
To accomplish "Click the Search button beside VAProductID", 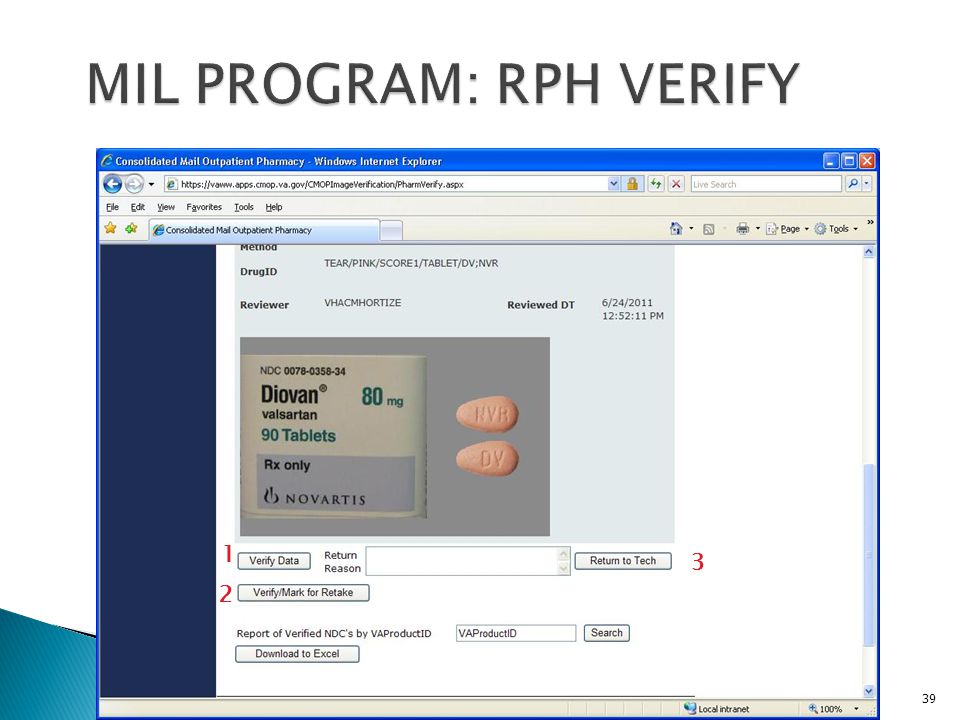I will click(x=606, y=633).
